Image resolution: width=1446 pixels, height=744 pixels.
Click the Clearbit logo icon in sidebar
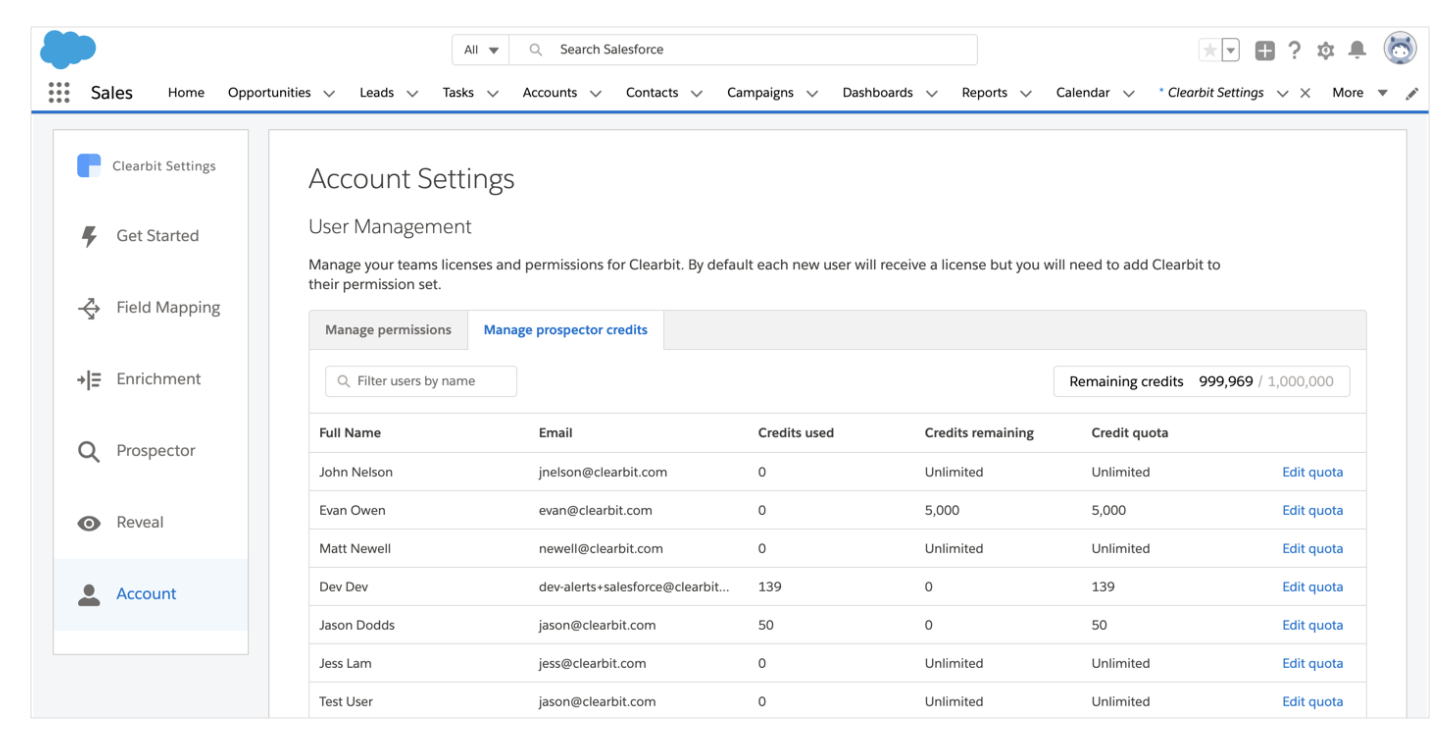click(x=89, y=166)
